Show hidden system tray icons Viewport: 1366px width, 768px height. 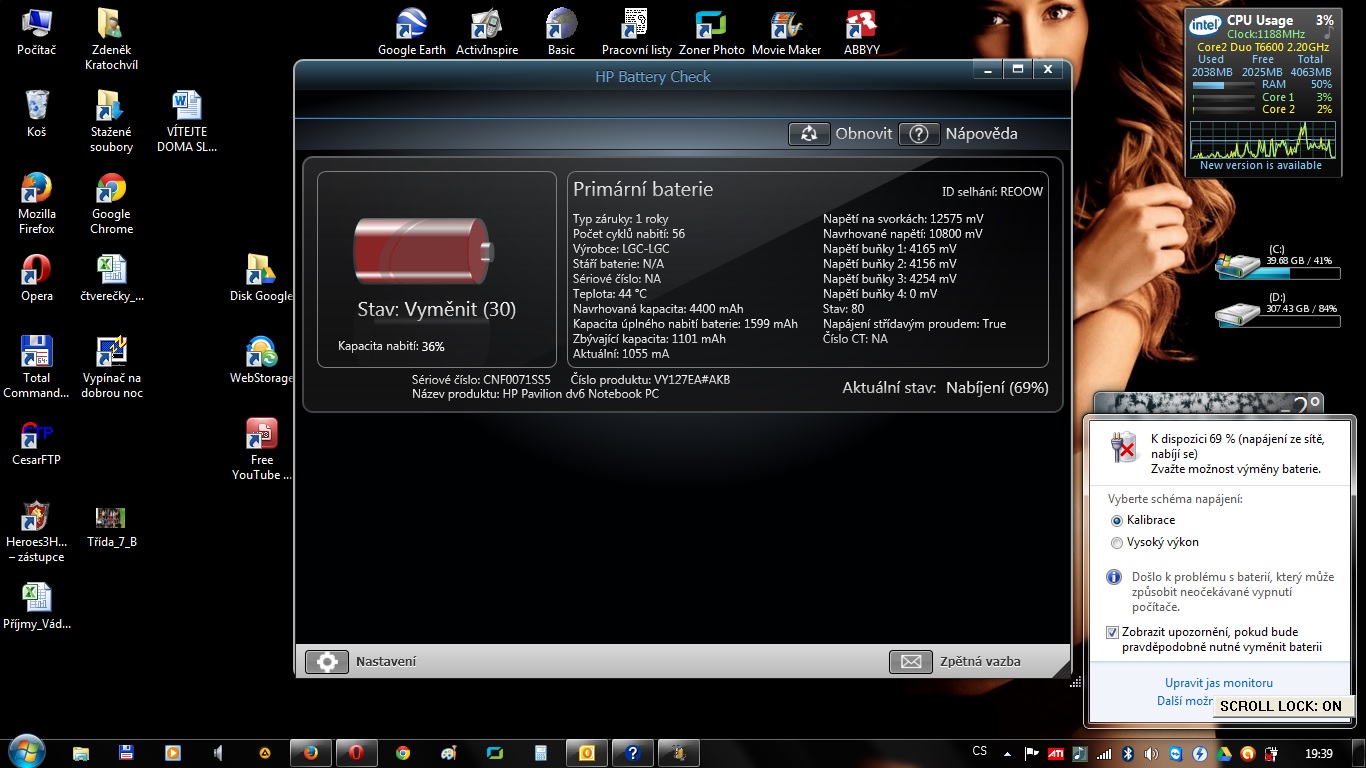[1007, 753]
